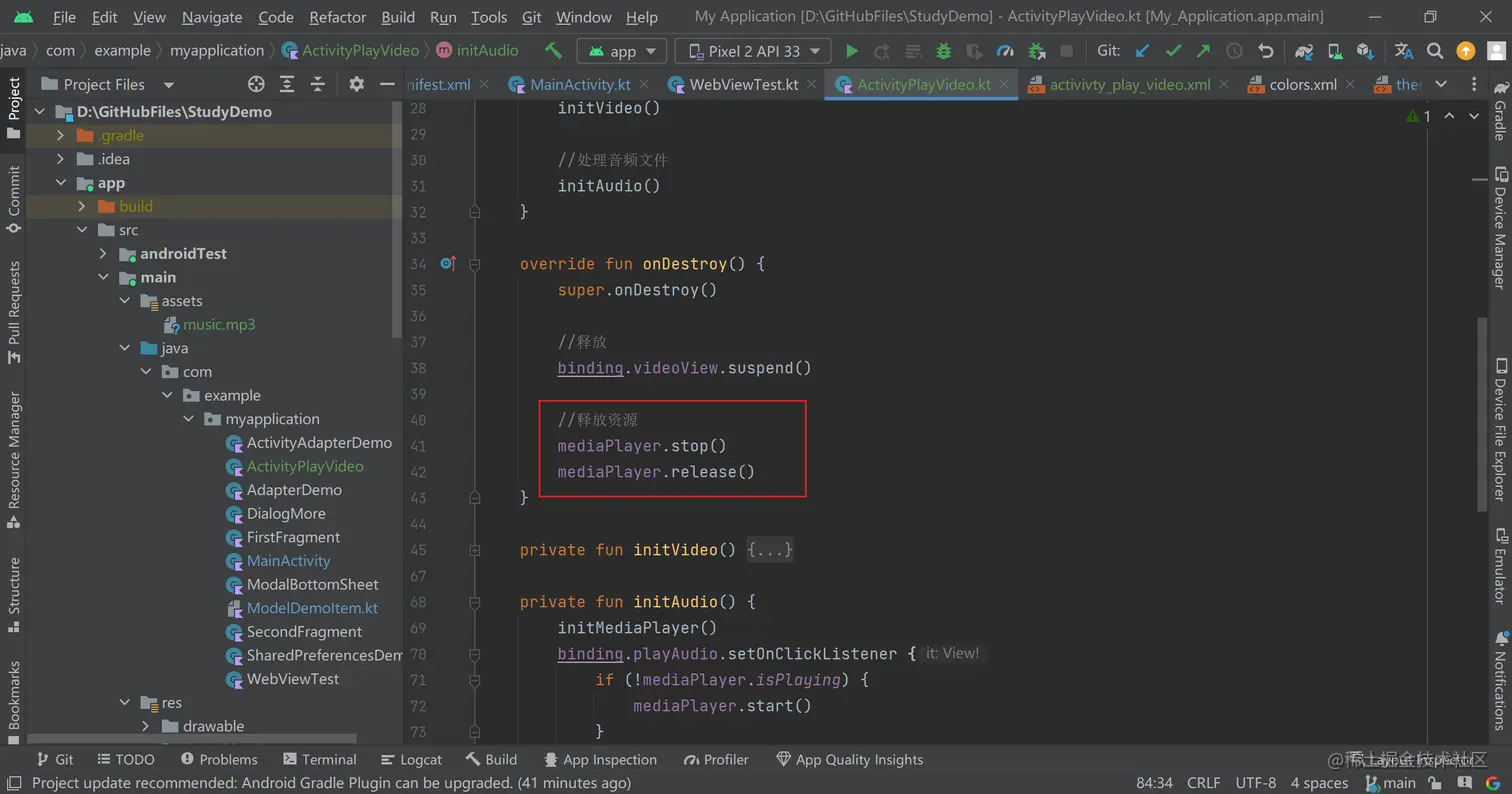Unfold the collapsed initVideo body {...}

point(770,550)
